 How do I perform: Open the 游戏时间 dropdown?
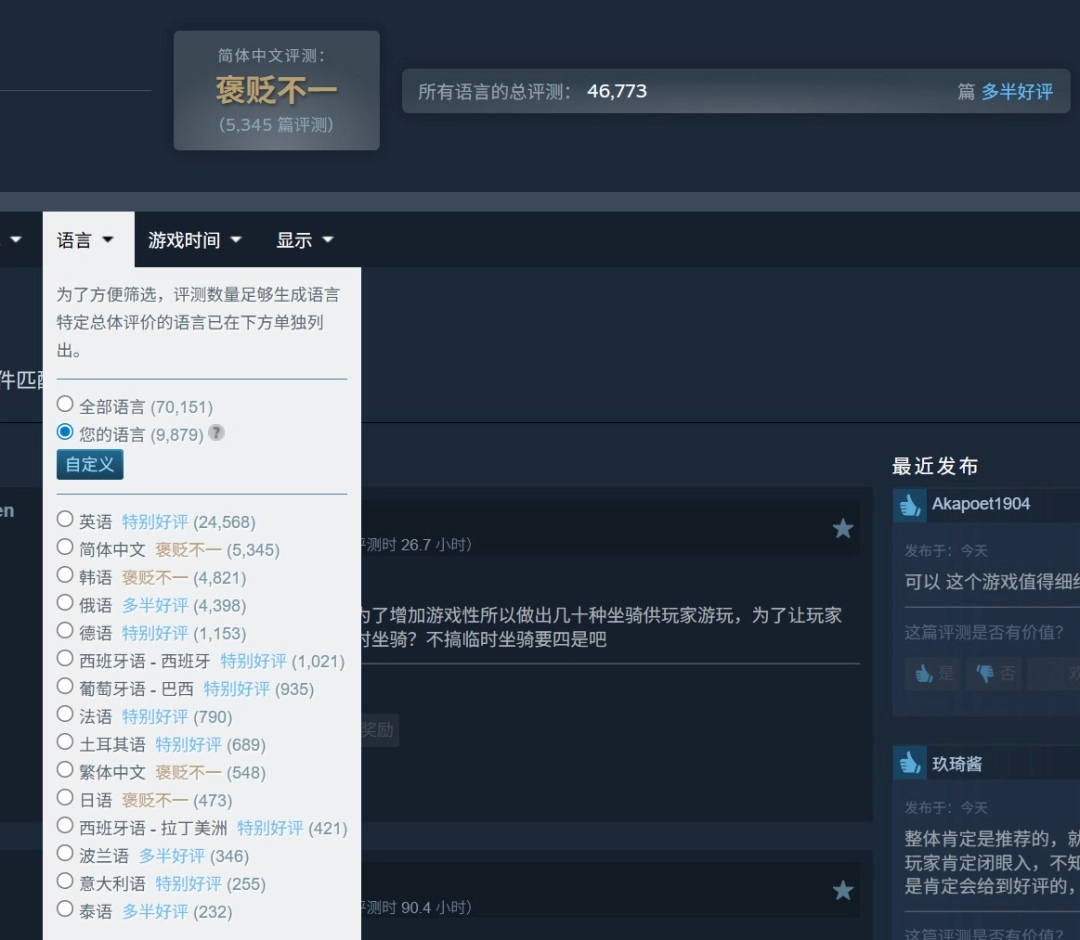[195, 240]
